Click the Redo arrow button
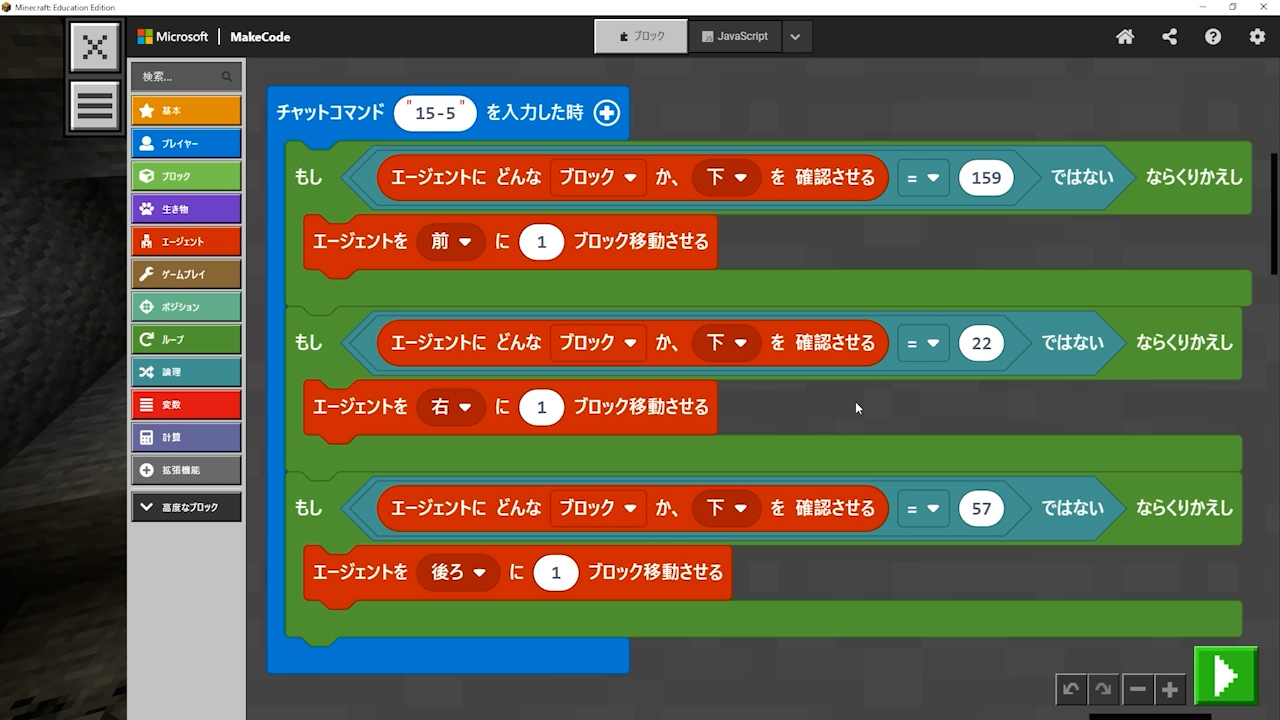The height and width of the screenshot is (720, 1280). point(1103,689)
